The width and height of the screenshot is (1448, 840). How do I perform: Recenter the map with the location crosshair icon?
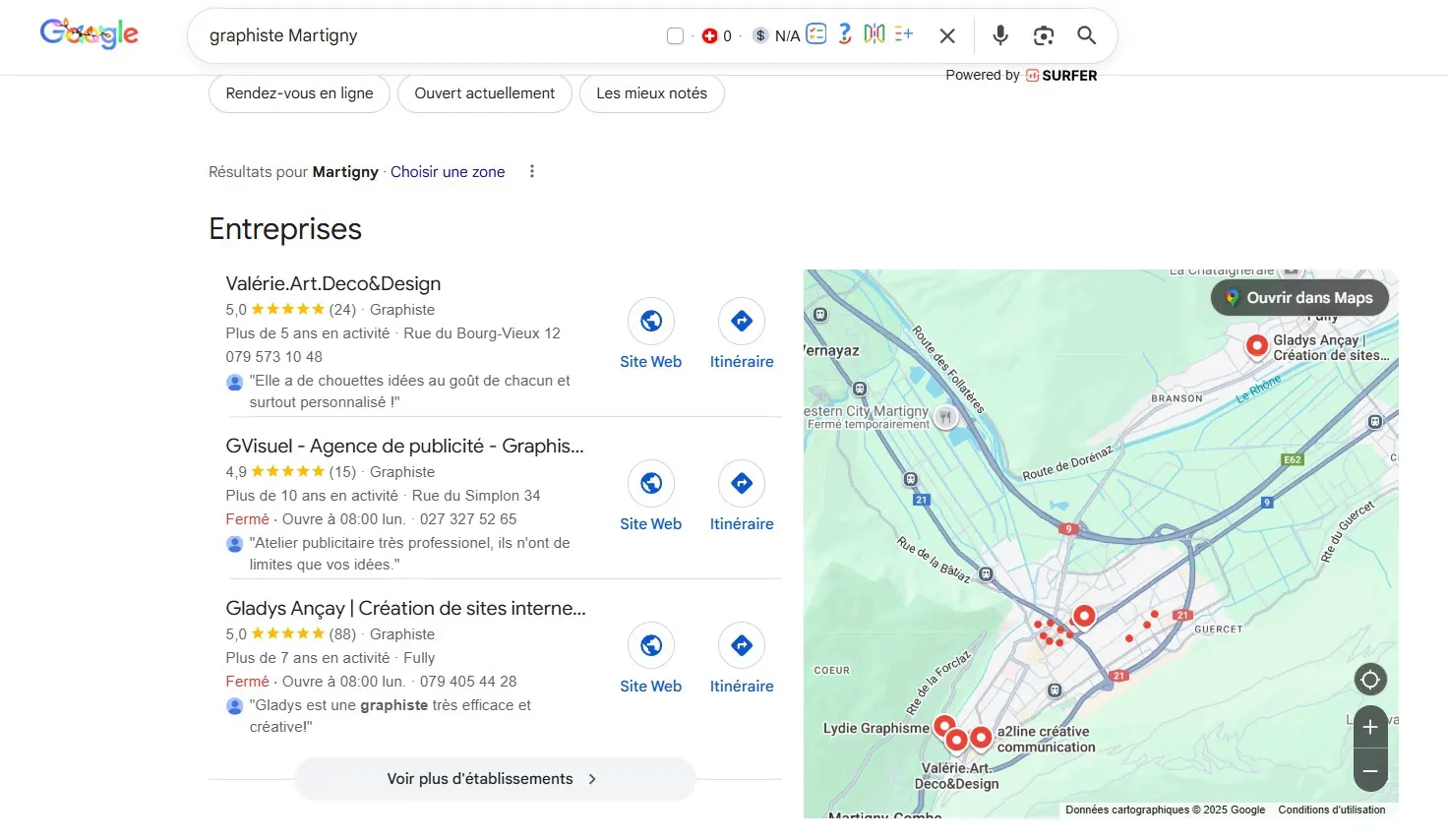click(x=1369, y=679)
